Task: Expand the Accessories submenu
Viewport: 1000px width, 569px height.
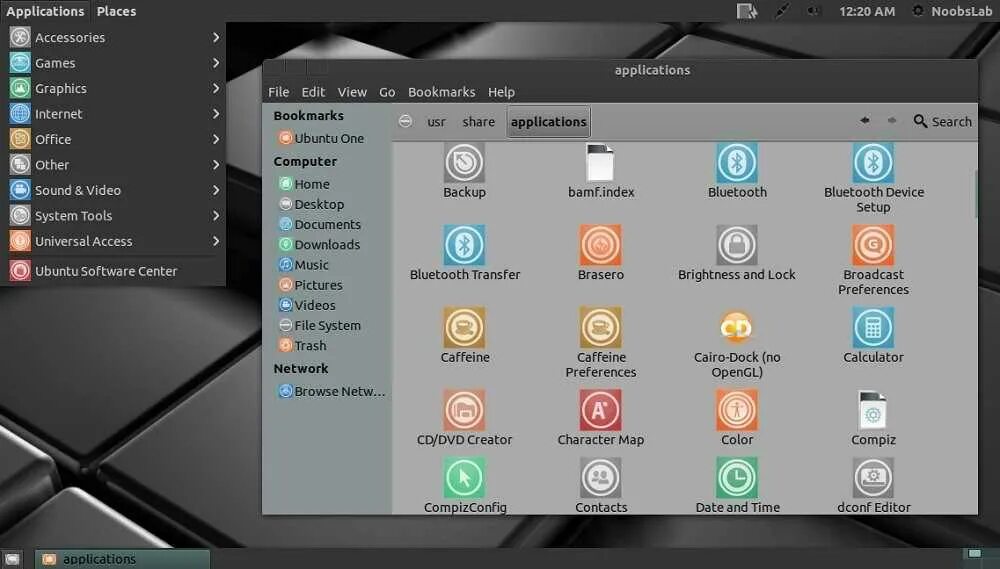Action: pos(115,38)
